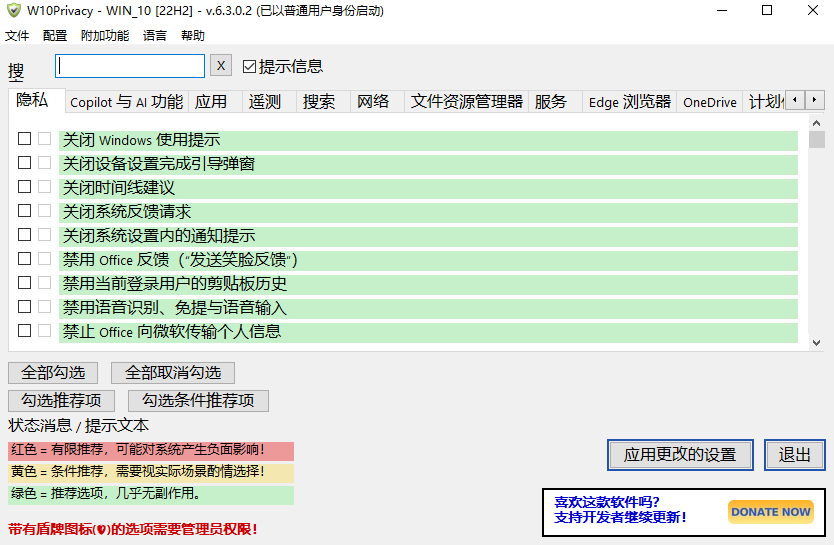The height and width of the screenshot is (545, 834).
Task: Check the box for 关闭设备设置完成引导弹窗
Action: (x=24, y=163)
